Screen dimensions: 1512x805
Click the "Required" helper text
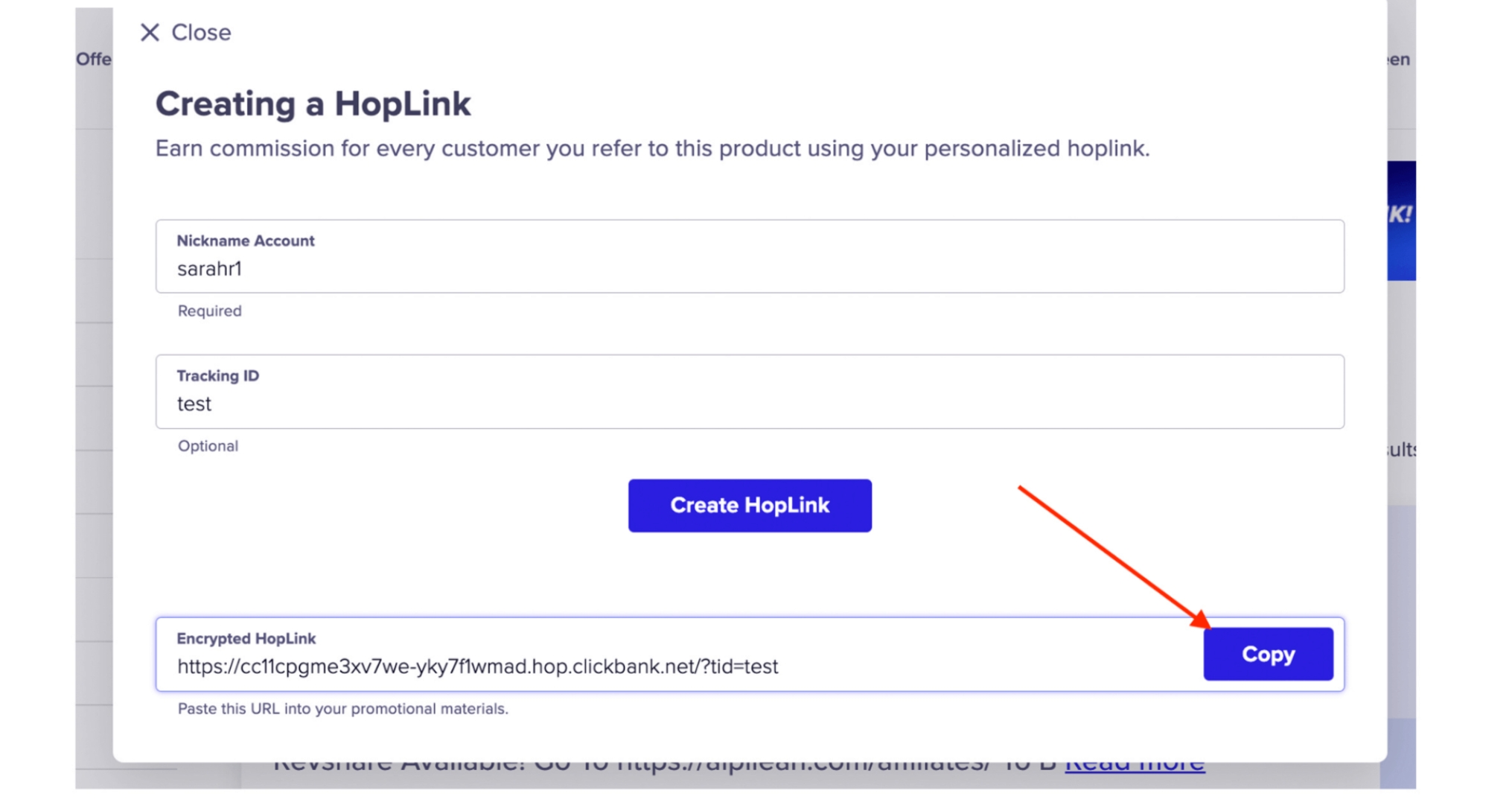tap(209, 311)
